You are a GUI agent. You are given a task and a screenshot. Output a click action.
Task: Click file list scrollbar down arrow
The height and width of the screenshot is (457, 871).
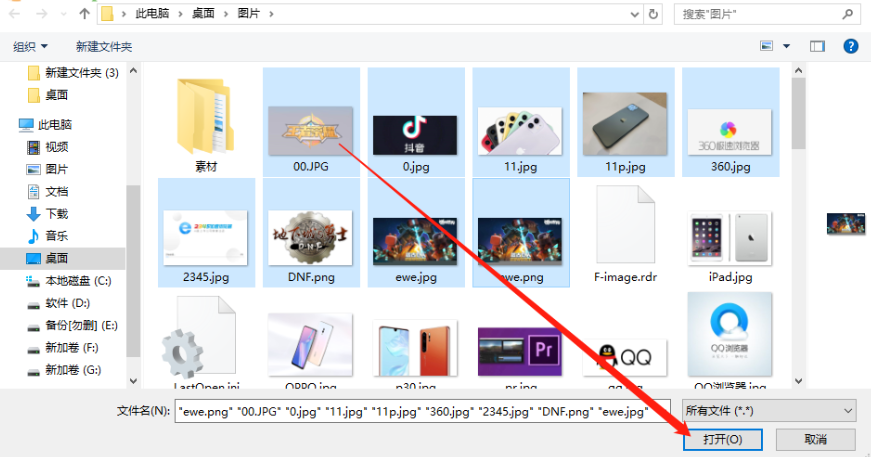point(798,381)
